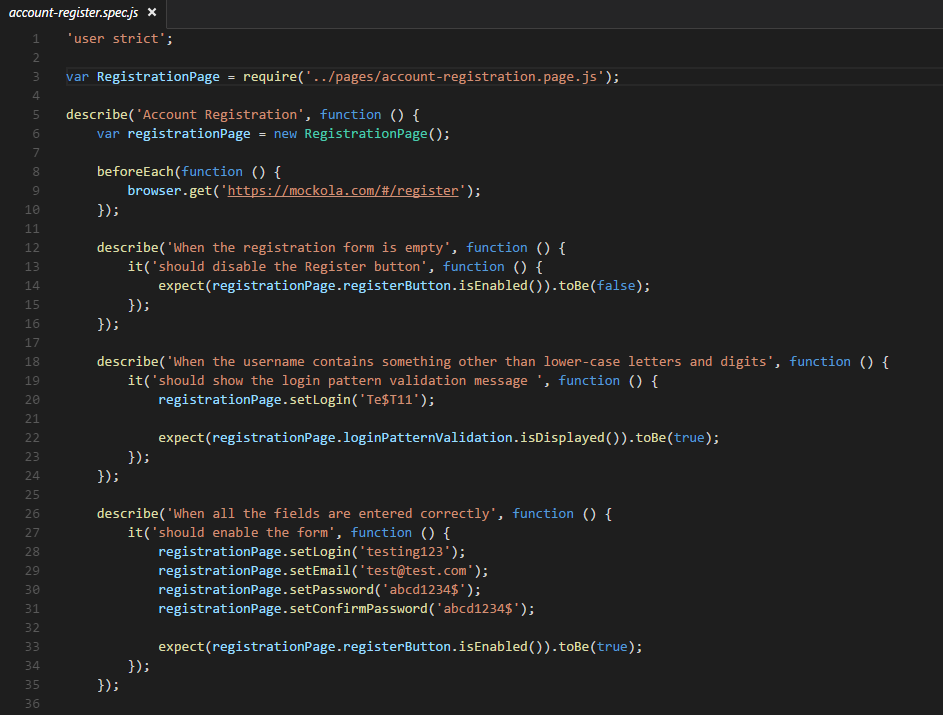Click the 'test@test.com' email string
The image size is (943, 715).
click(416, 571)
